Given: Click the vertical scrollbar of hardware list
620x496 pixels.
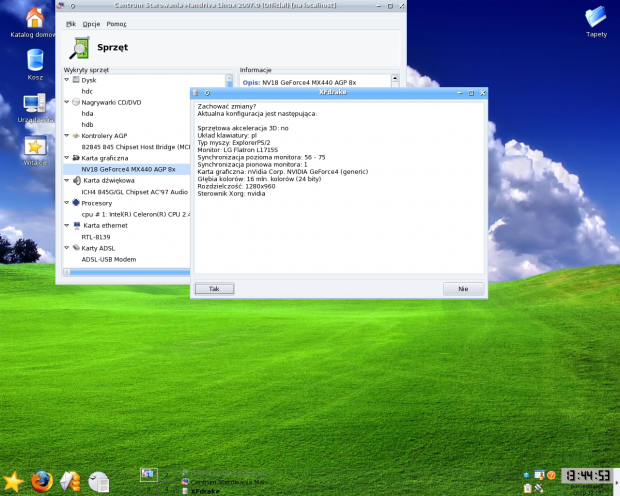Looking at the screenshot, I should (x=229, y=81).
